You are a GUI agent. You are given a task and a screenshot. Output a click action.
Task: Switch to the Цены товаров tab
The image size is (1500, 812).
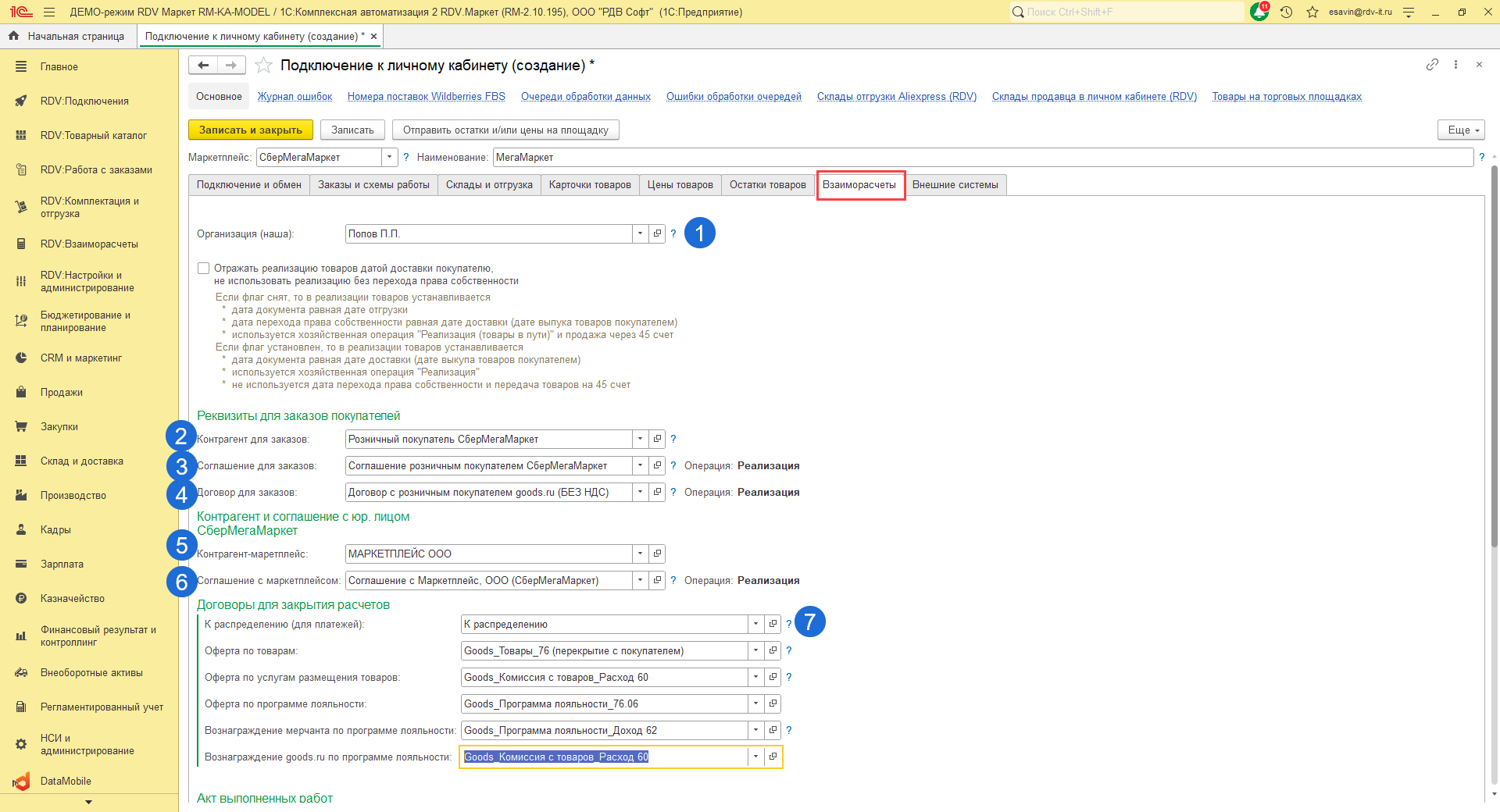coord(680,185)
